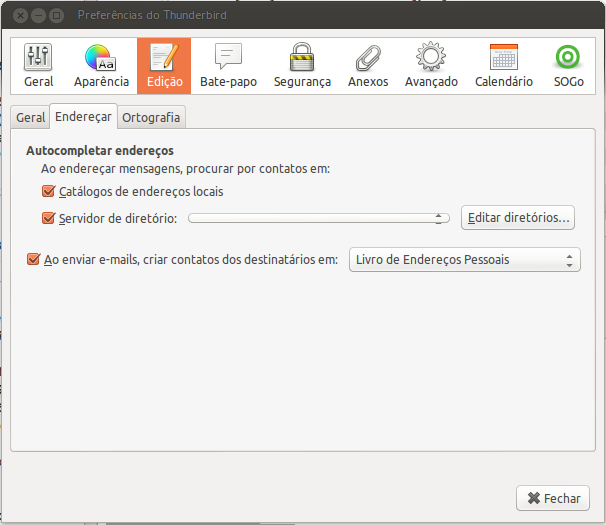Viewport: 606px width, 525px height.
Task: Toggle the Servidor de diretório checkbox
Action: point(49,218)
